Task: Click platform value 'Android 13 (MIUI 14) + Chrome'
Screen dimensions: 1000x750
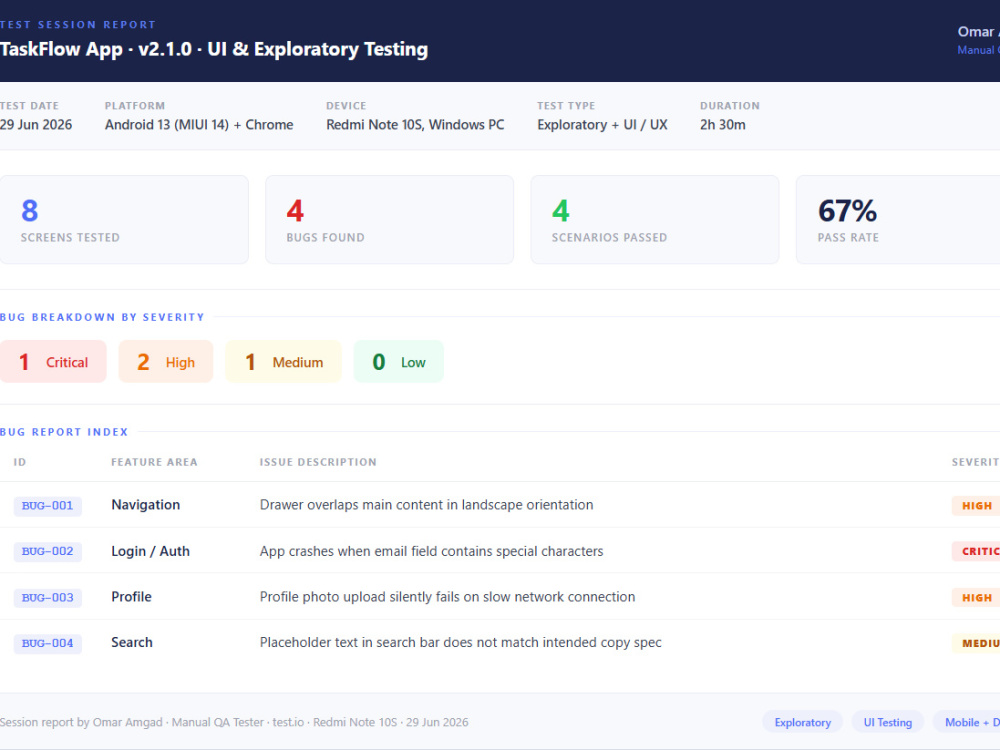Action: point(199,124)
